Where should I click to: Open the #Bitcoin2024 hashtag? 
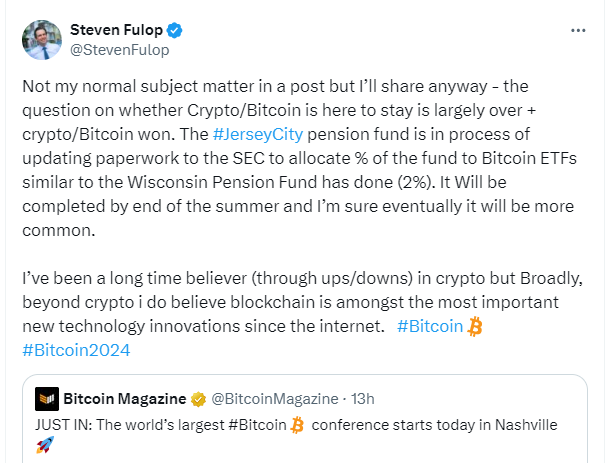75,349
